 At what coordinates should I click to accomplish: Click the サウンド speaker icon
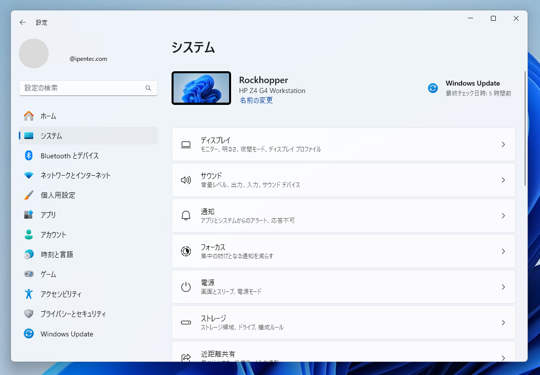[x=186, y=180]
